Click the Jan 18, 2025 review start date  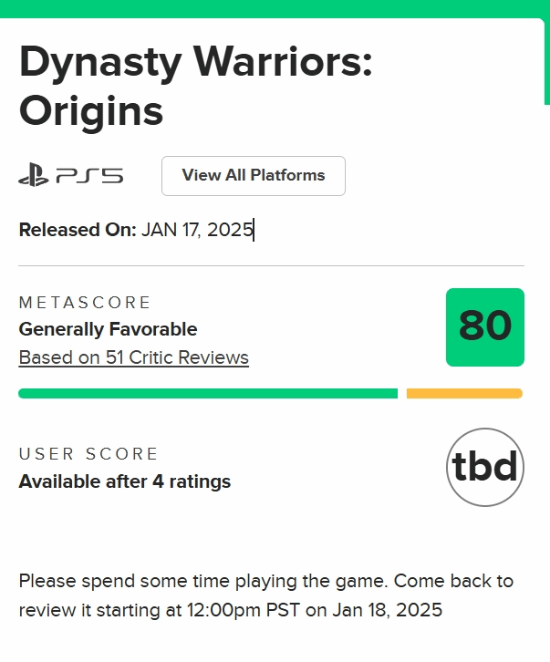(387, 610)
